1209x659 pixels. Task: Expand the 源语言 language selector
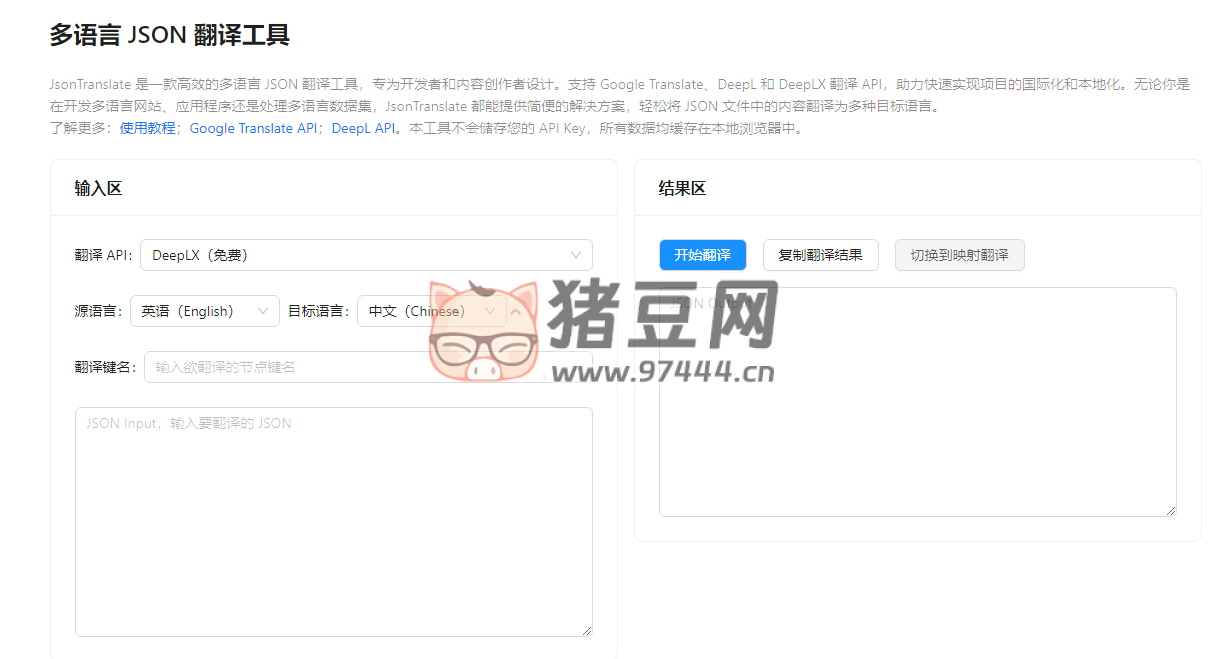[x=204, y=311]
